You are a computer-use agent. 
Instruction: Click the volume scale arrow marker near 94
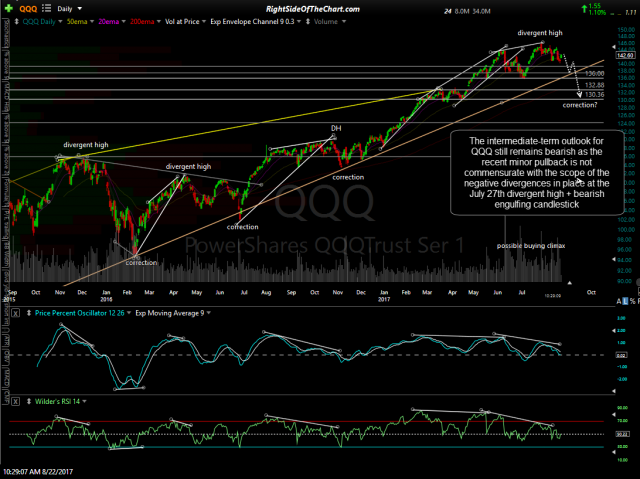point(613,259)
